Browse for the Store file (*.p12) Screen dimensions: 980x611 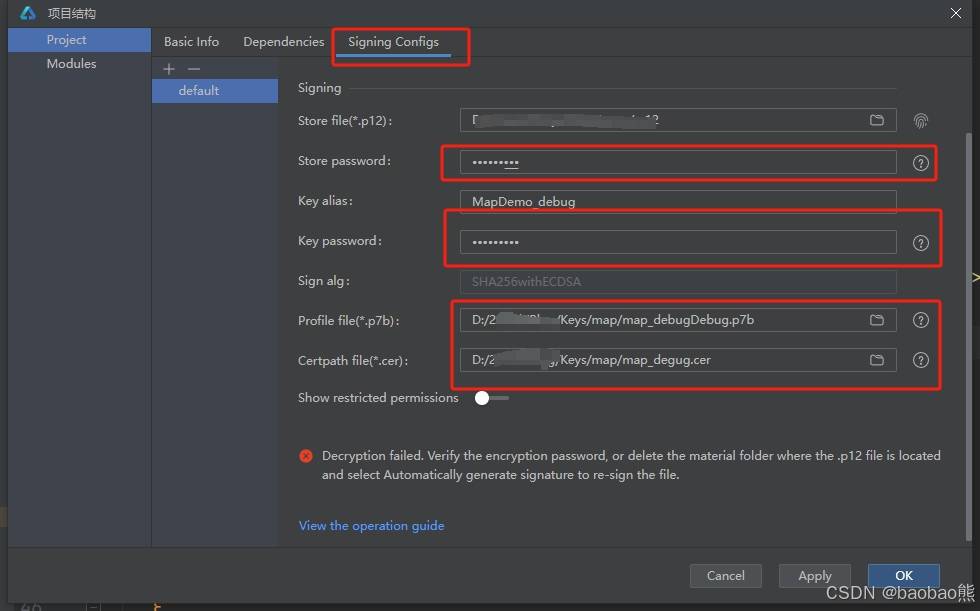click(877, 121)
